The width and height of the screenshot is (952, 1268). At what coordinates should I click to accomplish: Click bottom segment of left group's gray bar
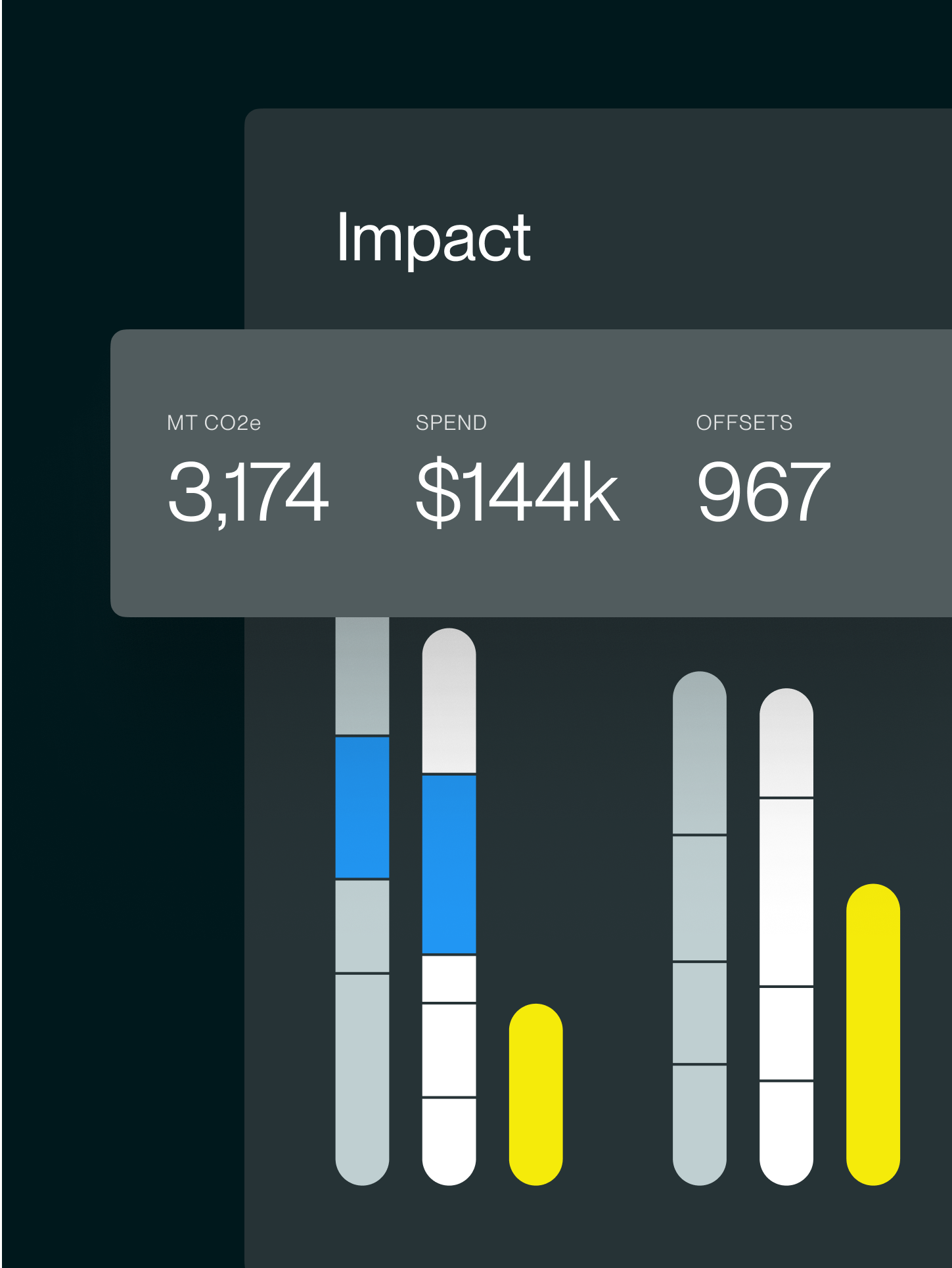click(362, 1078)
